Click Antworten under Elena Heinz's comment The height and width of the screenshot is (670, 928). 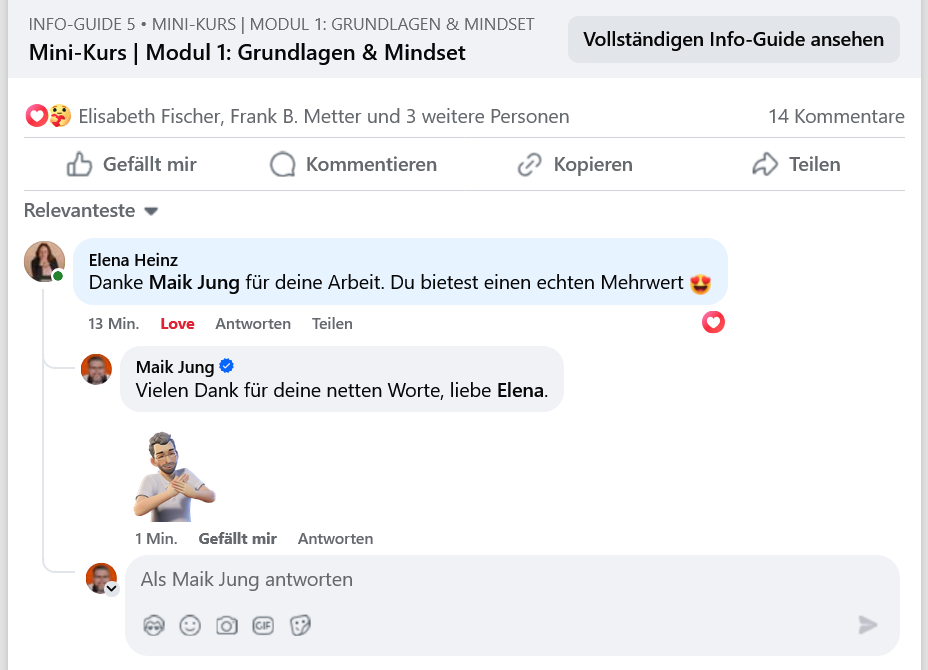(253, 324)
